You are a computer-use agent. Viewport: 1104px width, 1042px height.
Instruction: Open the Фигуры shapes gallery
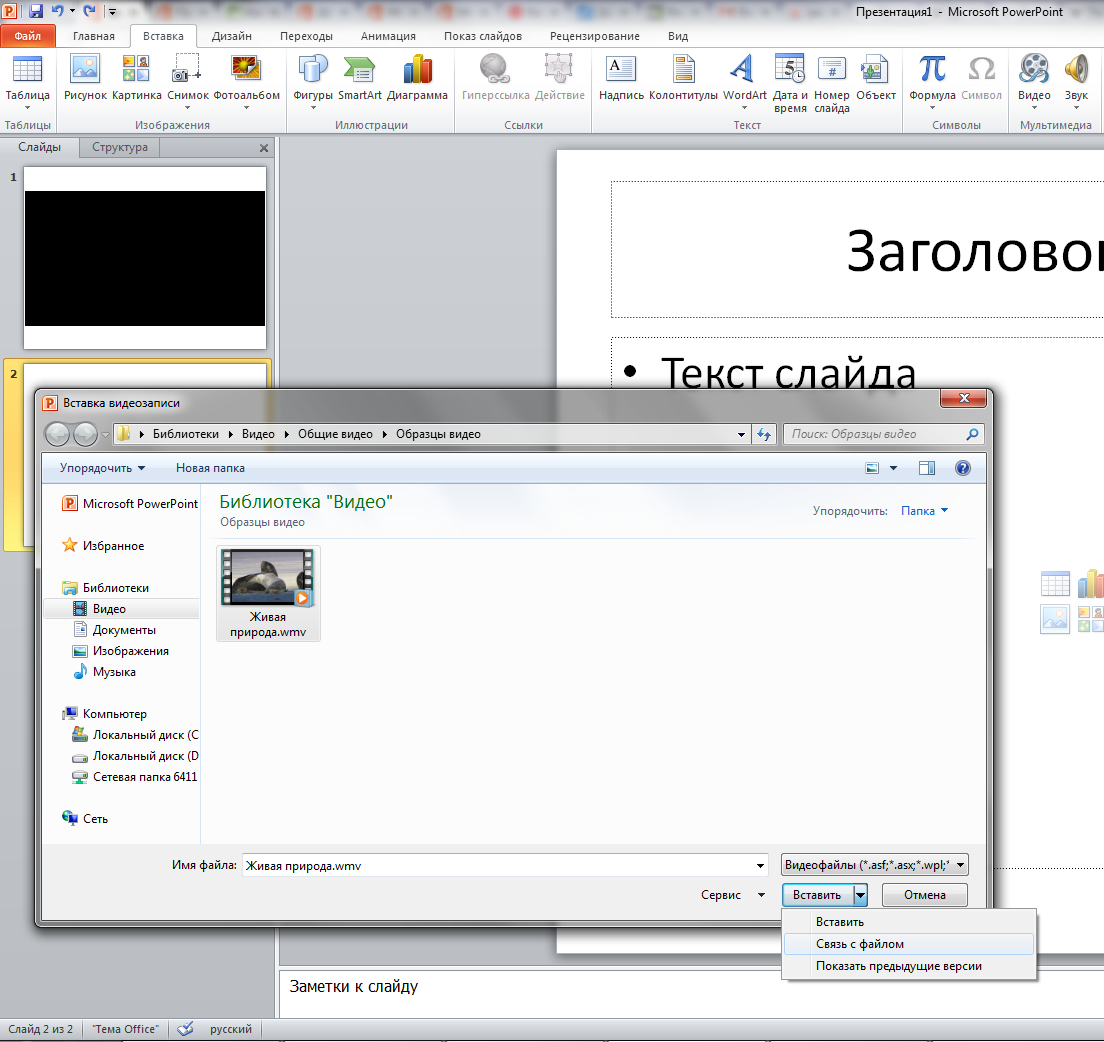click(x=313, y=81)
